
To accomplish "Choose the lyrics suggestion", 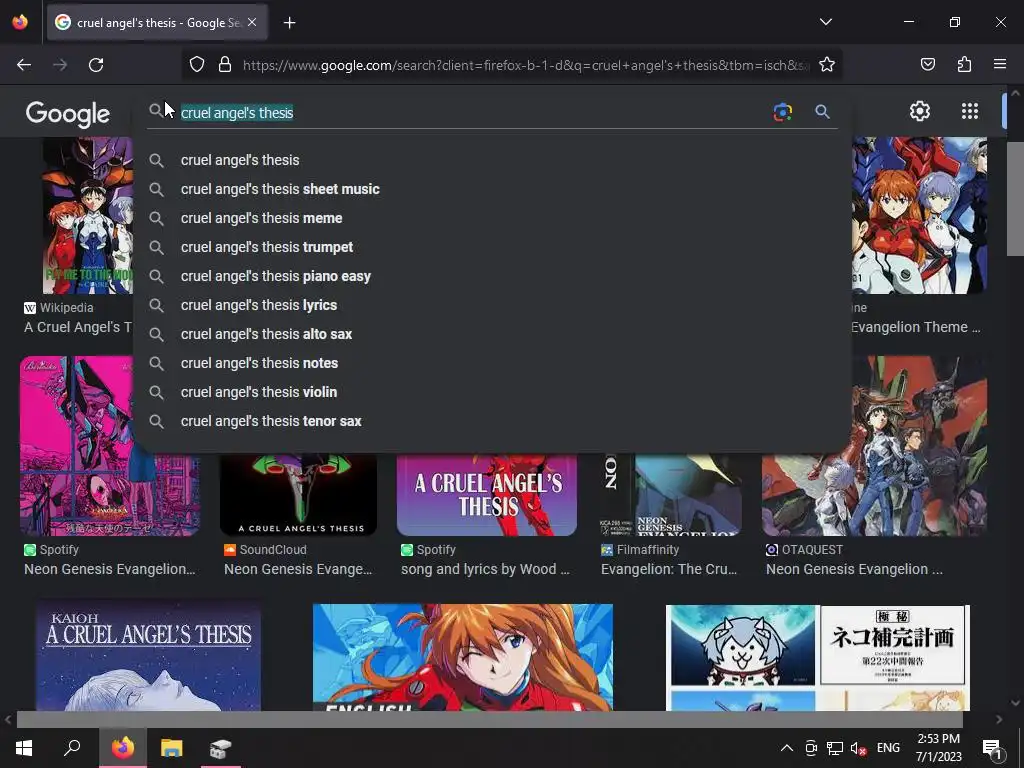I will 493,305.
